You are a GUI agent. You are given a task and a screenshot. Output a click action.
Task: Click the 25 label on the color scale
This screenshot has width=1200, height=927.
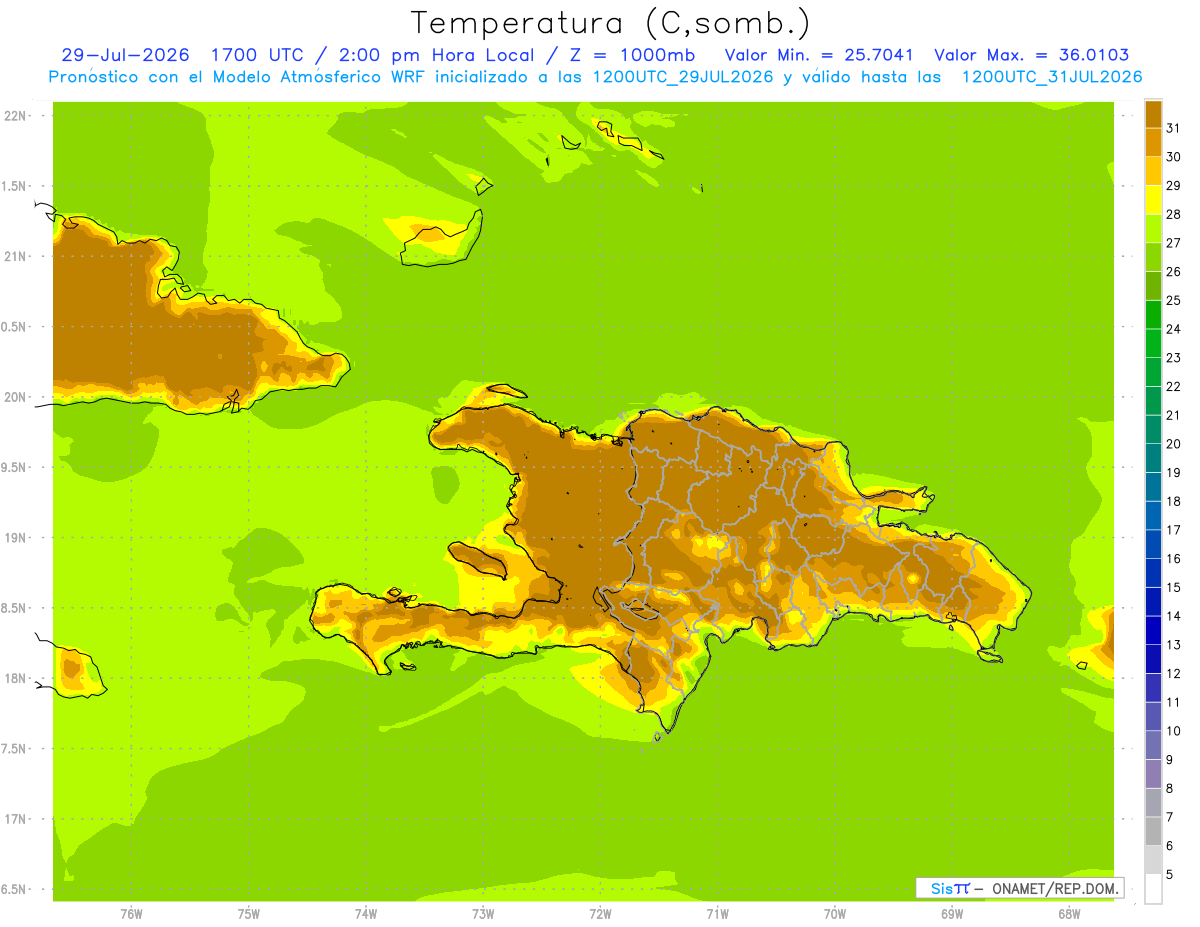click(1173, 300)
